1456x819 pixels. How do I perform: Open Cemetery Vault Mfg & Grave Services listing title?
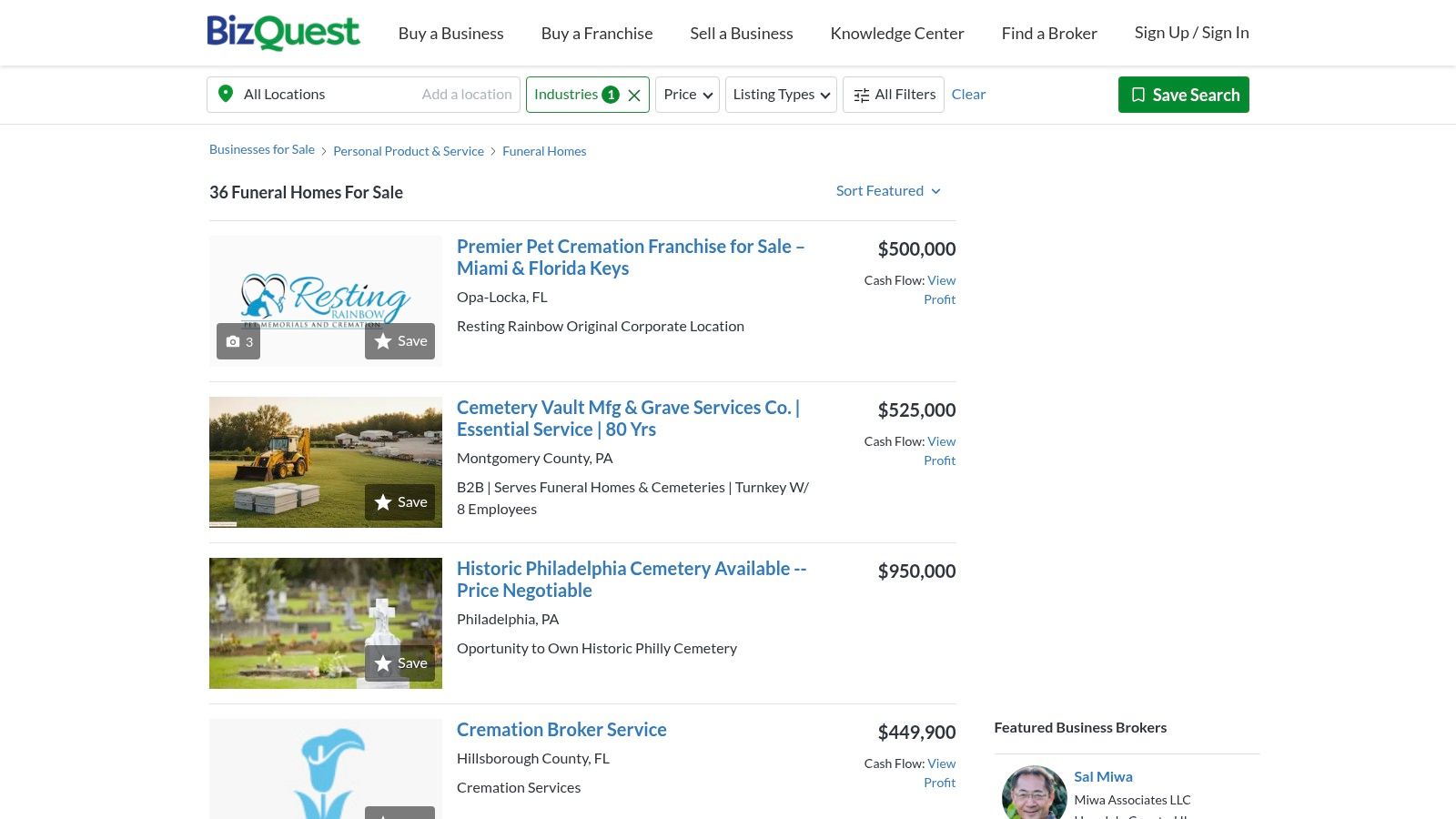click(628, 418)
